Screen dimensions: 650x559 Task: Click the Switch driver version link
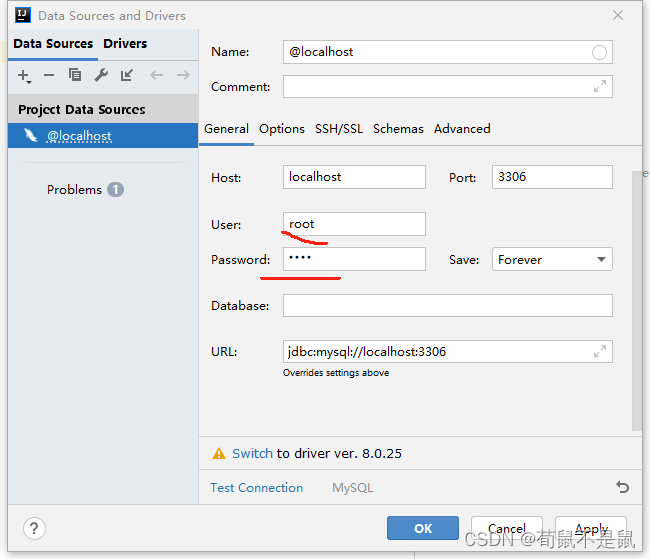252,453
